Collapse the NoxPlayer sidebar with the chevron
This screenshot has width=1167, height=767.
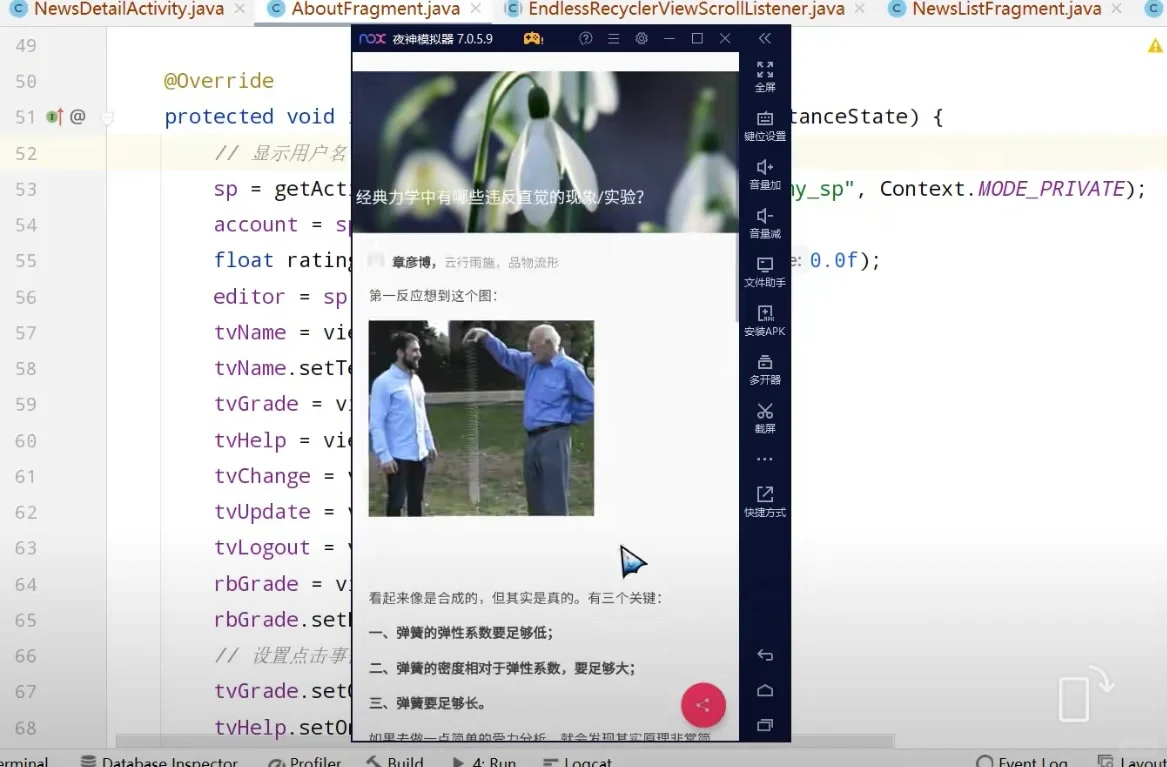(x=764, y=38)
